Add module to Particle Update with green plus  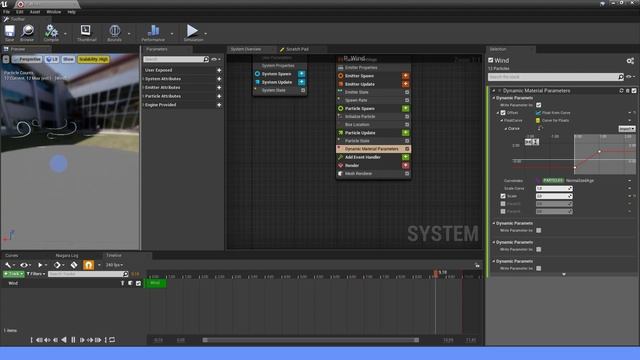[x=405, y=133]
